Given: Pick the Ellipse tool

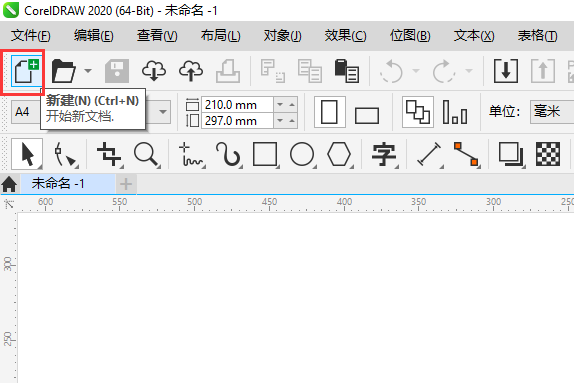Looking at the screenshot, I should [x=302, y=154].
